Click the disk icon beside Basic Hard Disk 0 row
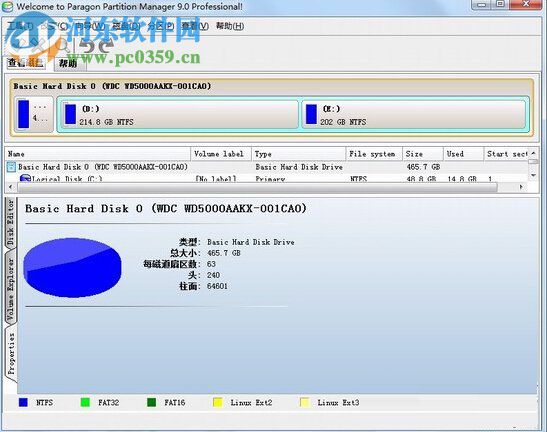547x432 pixels. pyautogui.click(x=12, y=167)
